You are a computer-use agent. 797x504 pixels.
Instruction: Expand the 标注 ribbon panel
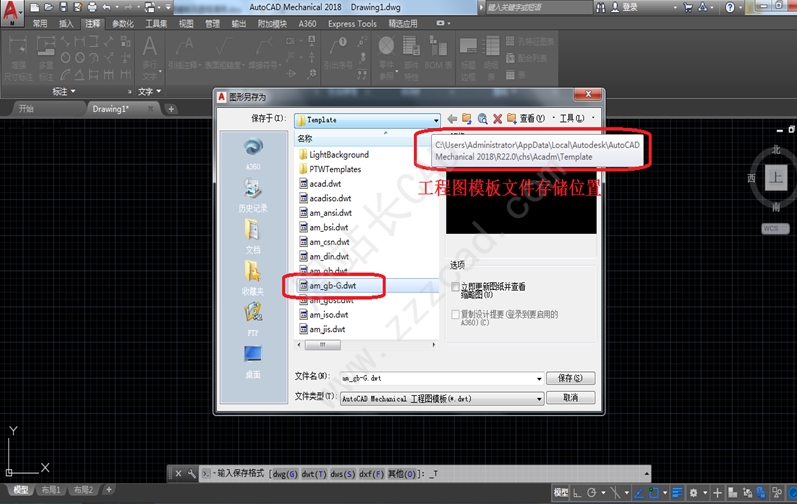(x=64, y=91)
